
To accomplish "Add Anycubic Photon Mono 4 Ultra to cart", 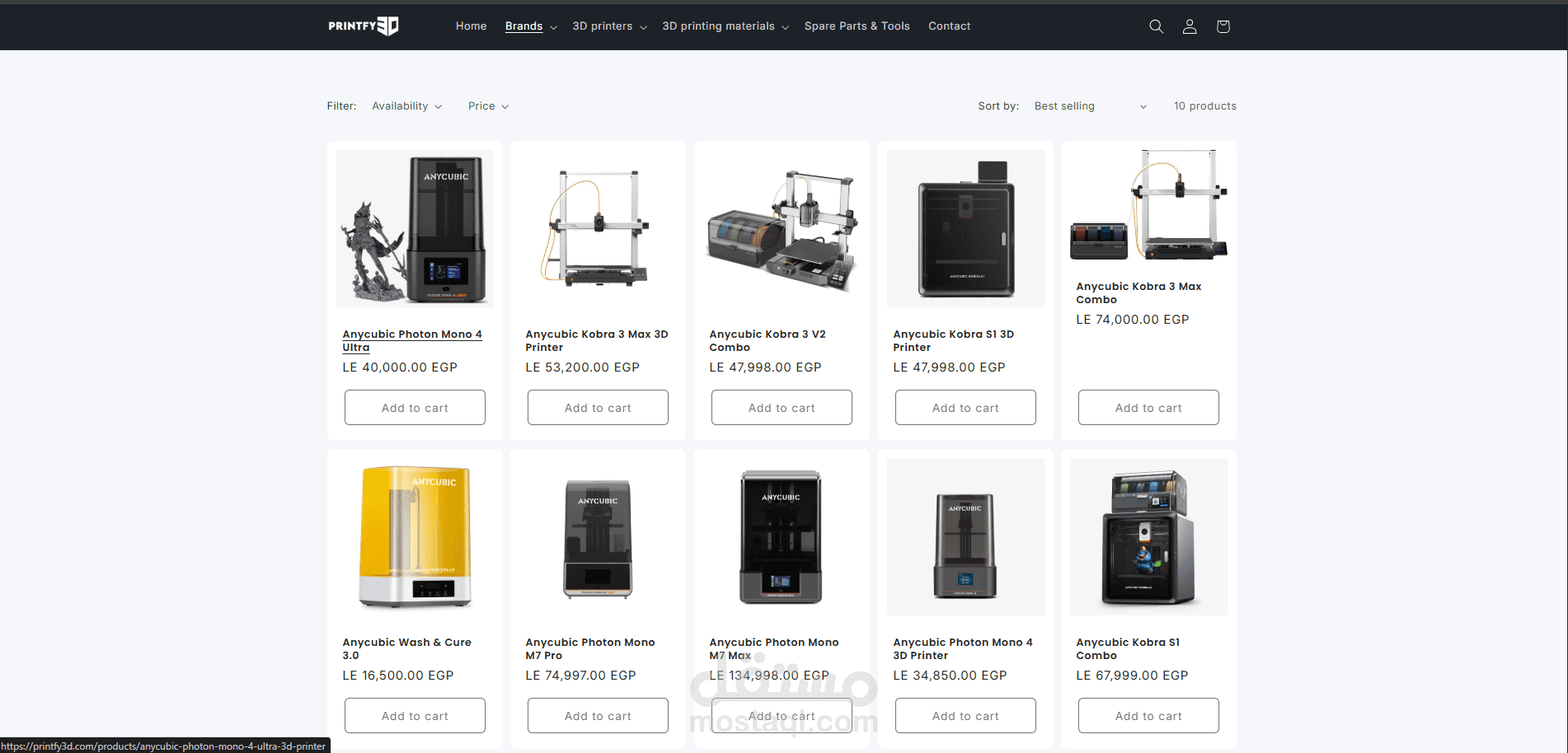I will click(415, 408).
